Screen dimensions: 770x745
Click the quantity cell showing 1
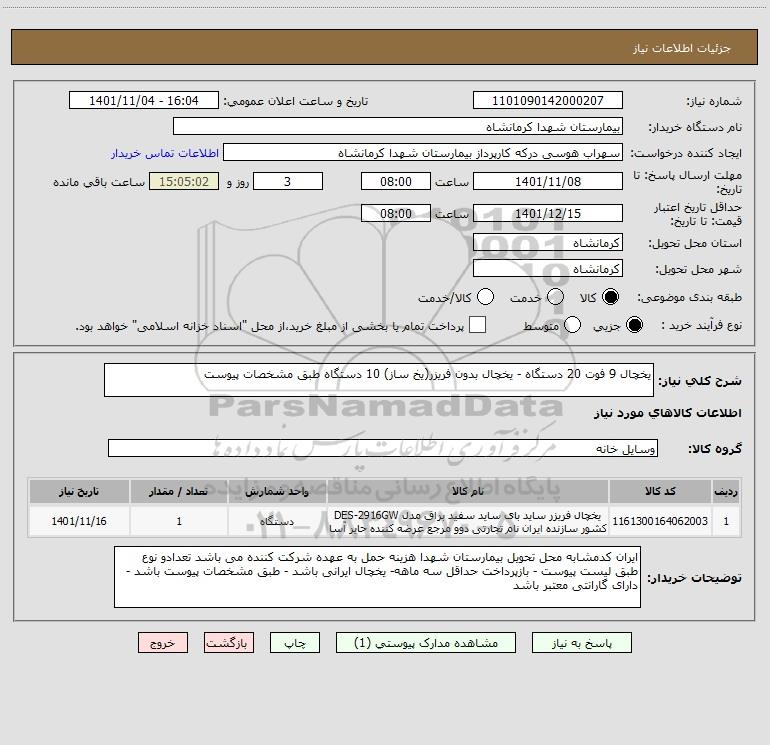pos(179,521)
